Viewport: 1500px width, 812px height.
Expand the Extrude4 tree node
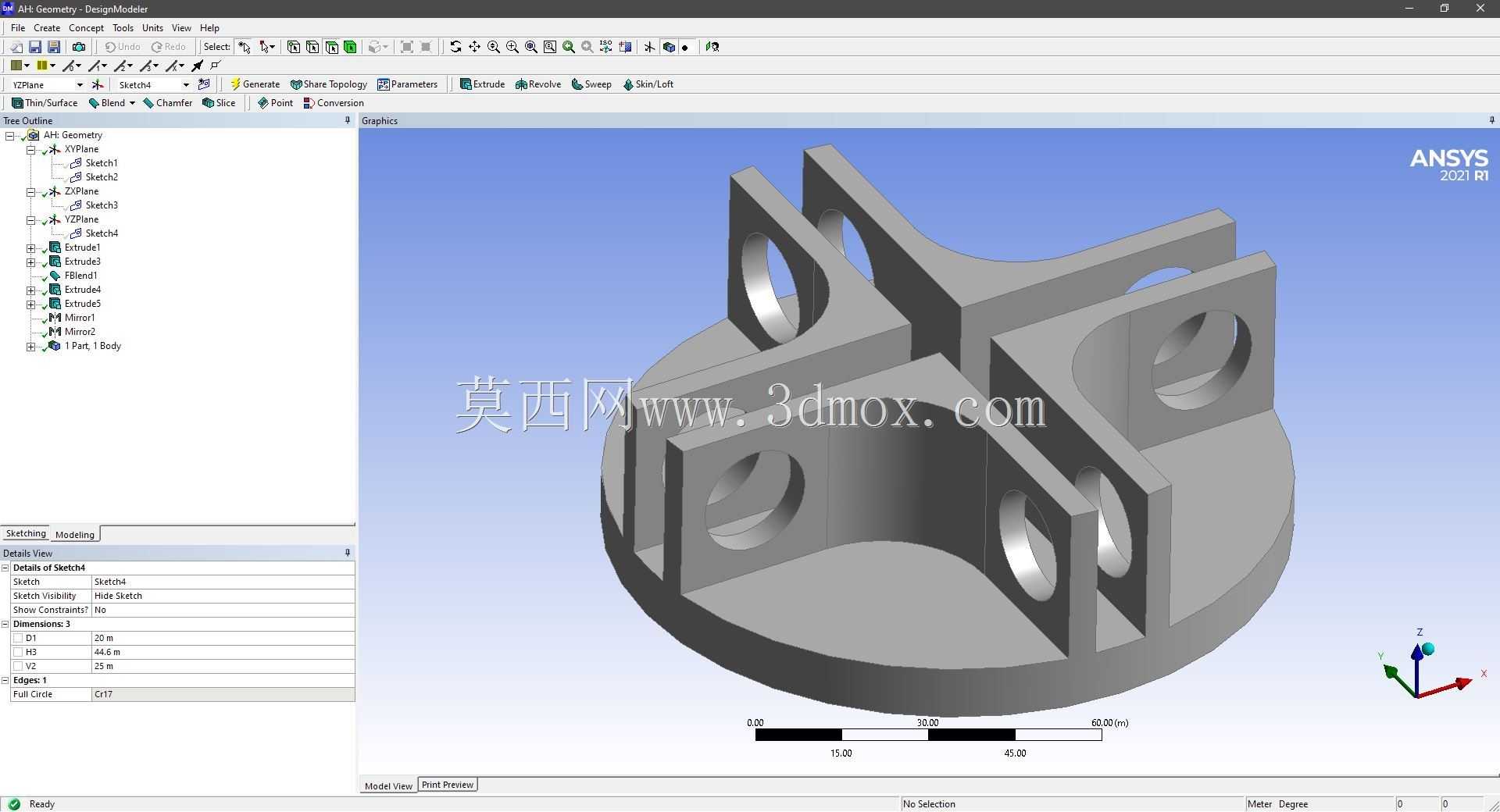31,290
